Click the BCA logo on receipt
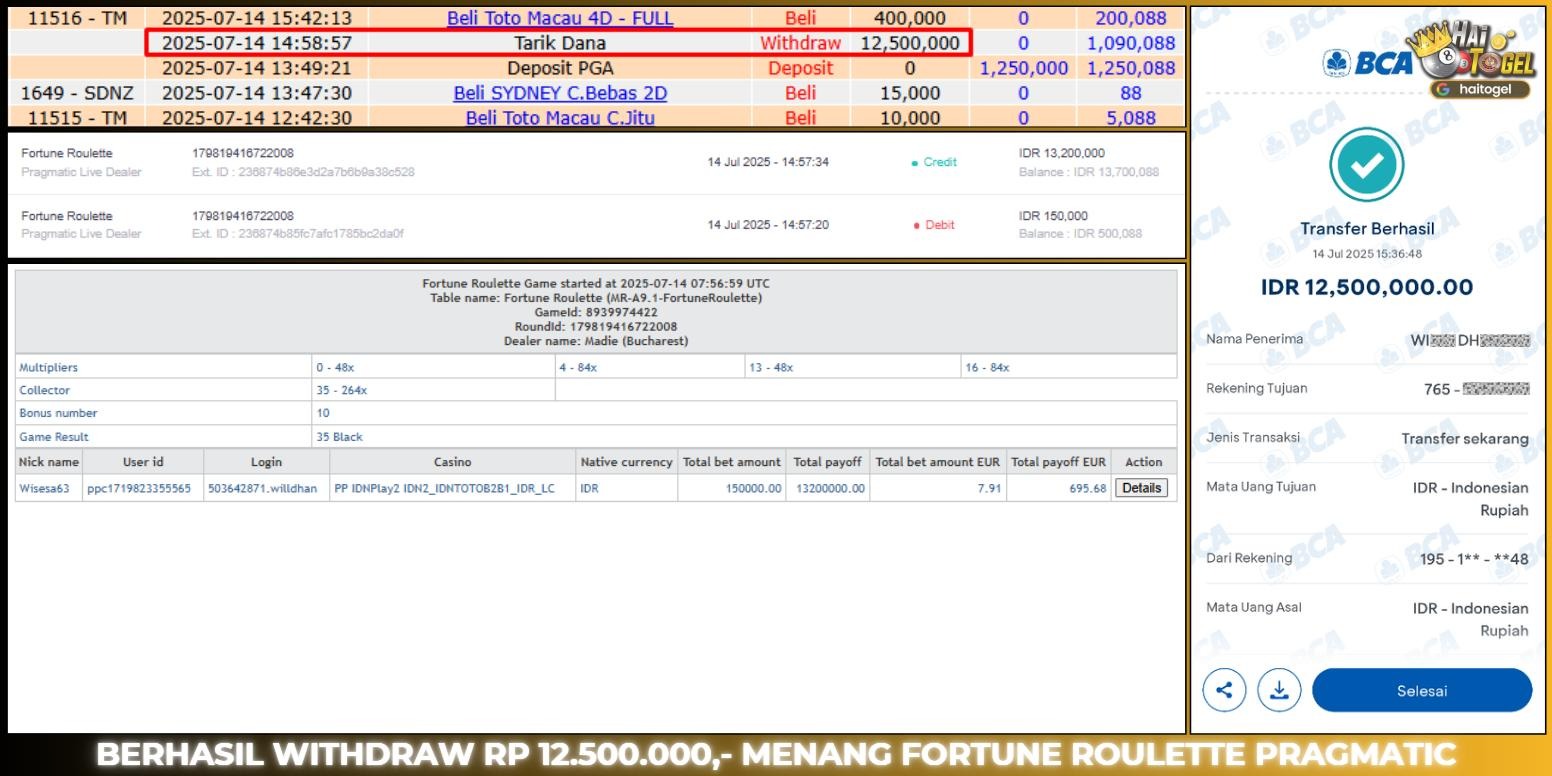The height and width of the screenshot is (776, 1552). pyautogui.click(x=1369, y=63)
